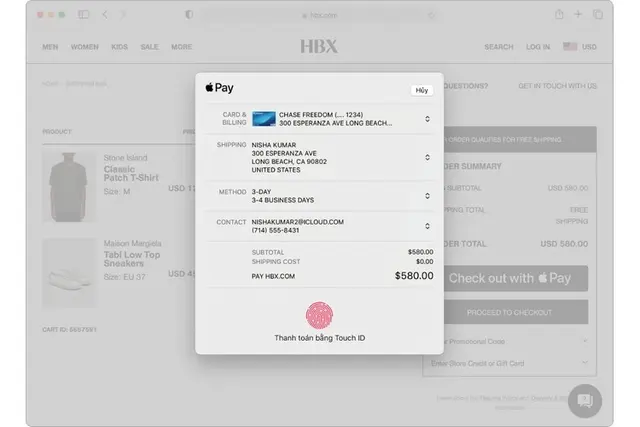Click the Thanh toán bằng Touch ID label
640x427 pixels.
coord(320,338)
